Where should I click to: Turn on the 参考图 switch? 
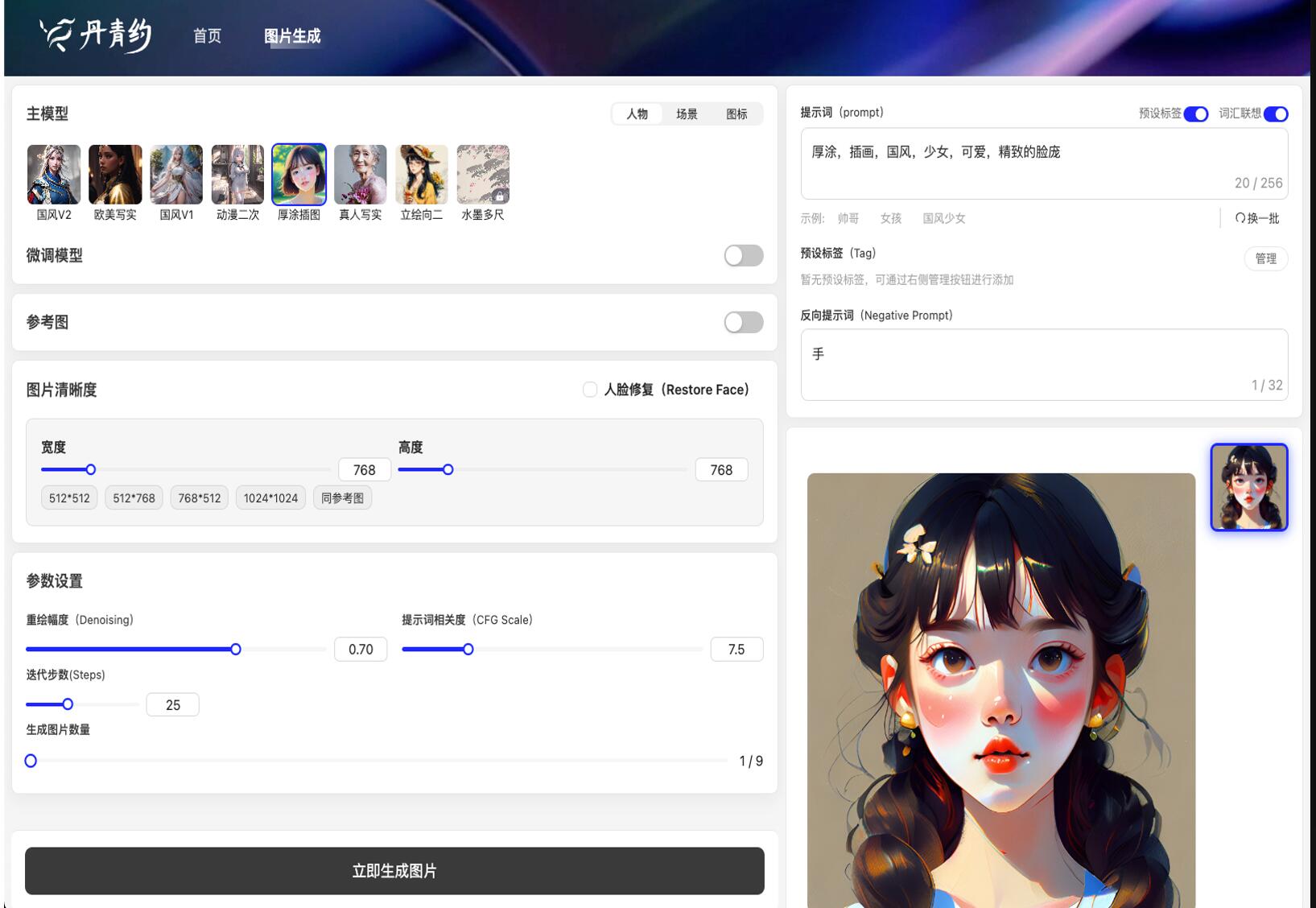point(743,323)
